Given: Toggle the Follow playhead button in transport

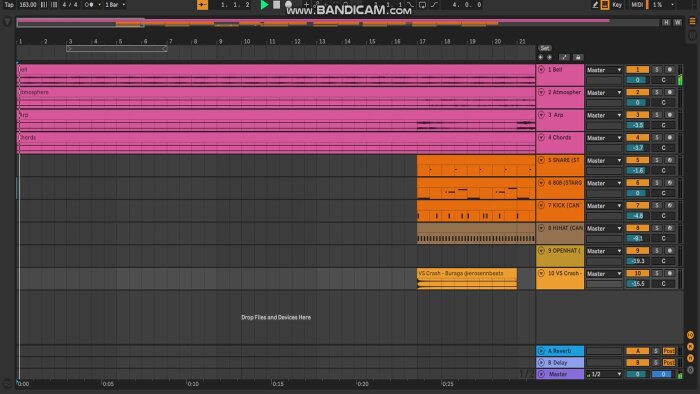Looking at the screenshot, I should [x=202, y=5].
